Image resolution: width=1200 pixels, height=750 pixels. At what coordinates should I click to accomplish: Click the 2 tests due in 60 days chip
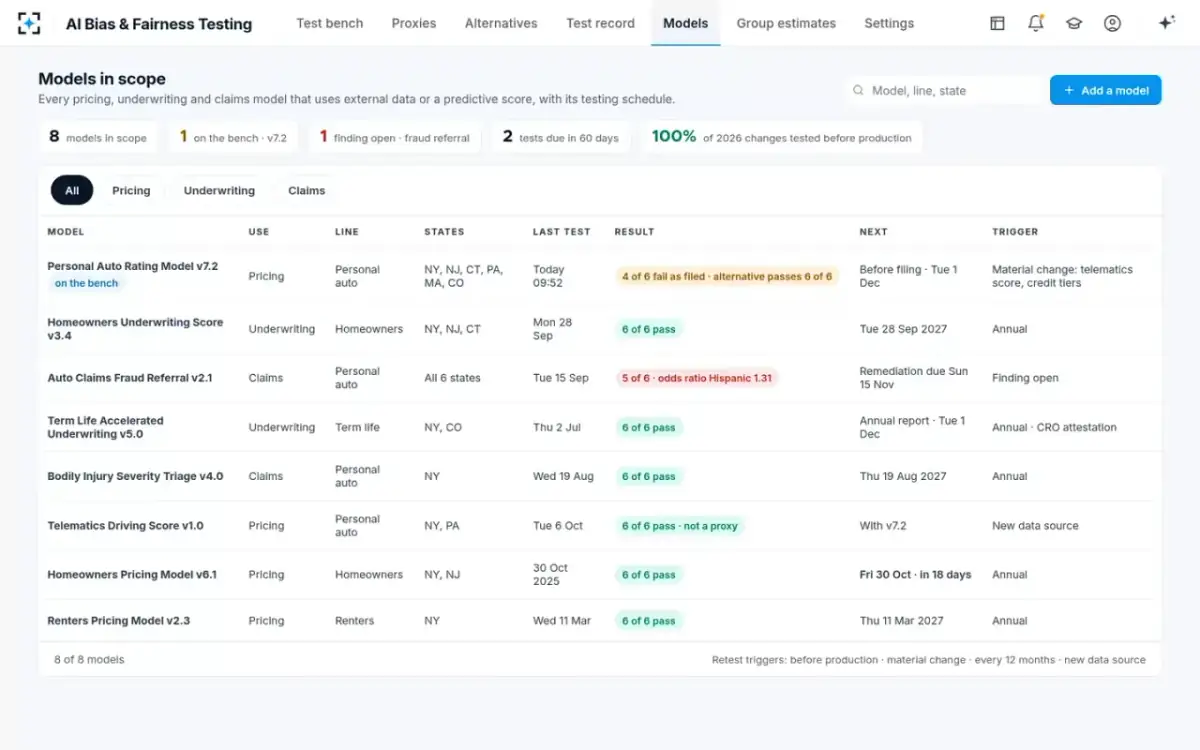tap(560, 137)
